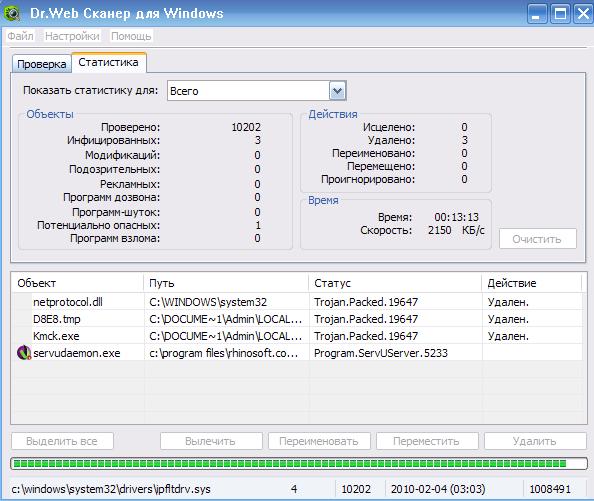594x501 pixels.
Task: Click the Dr.Web spider icon in title bar
Action: [12, 13]
